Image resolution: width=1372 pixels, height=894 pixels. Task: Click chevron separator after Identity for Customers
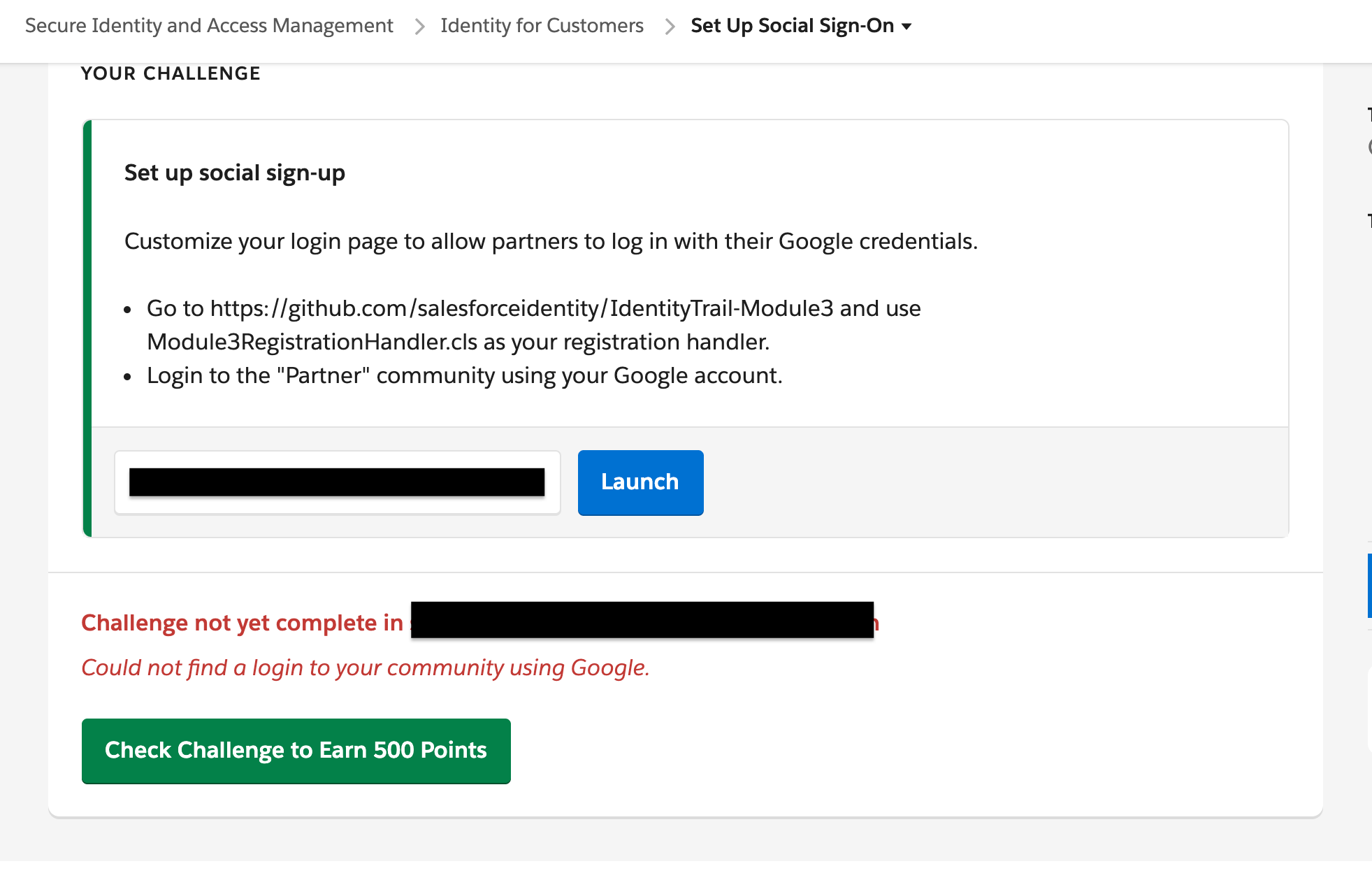[670, 27]
